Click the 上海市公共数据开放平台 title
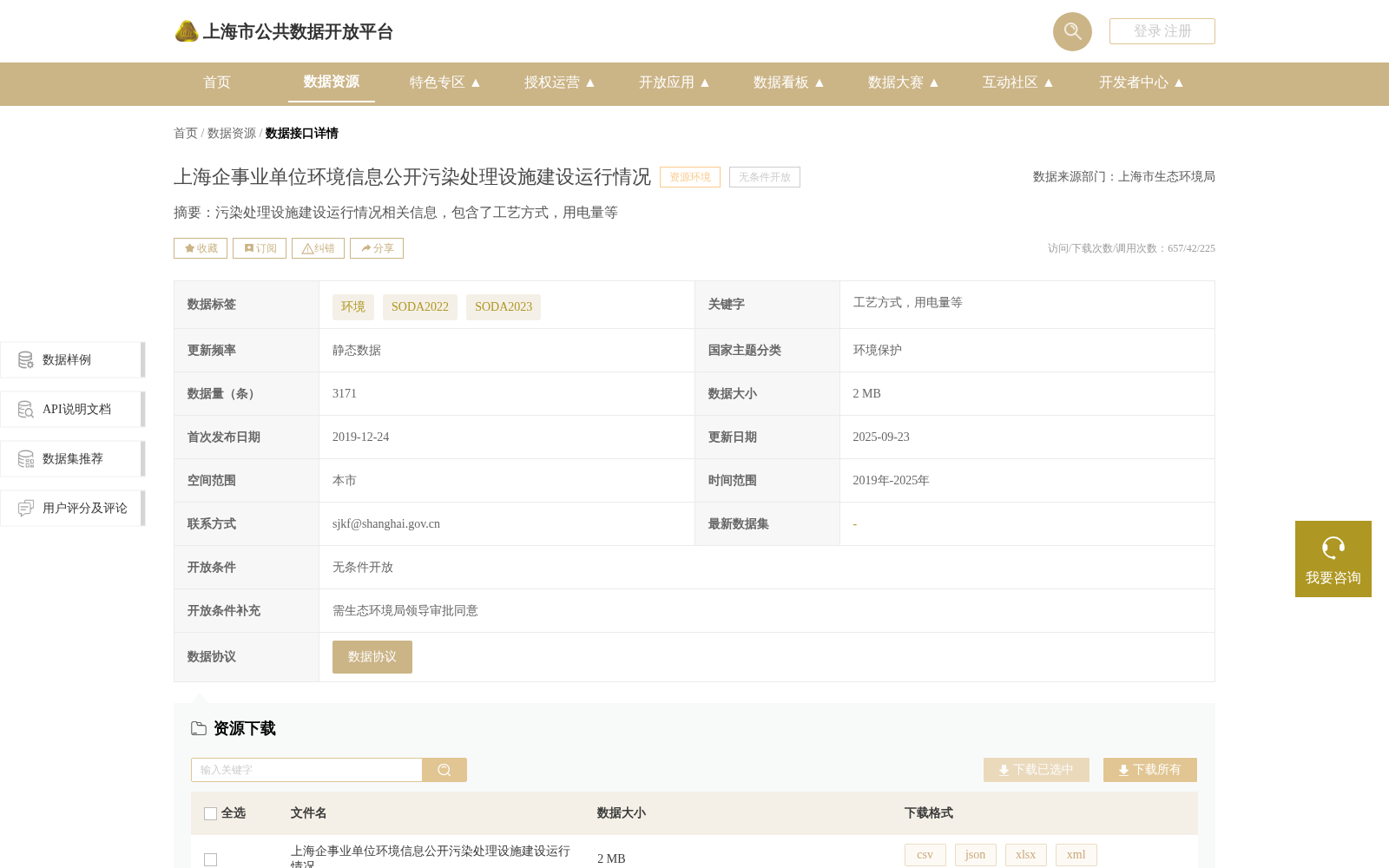 (x=298, y=32)
